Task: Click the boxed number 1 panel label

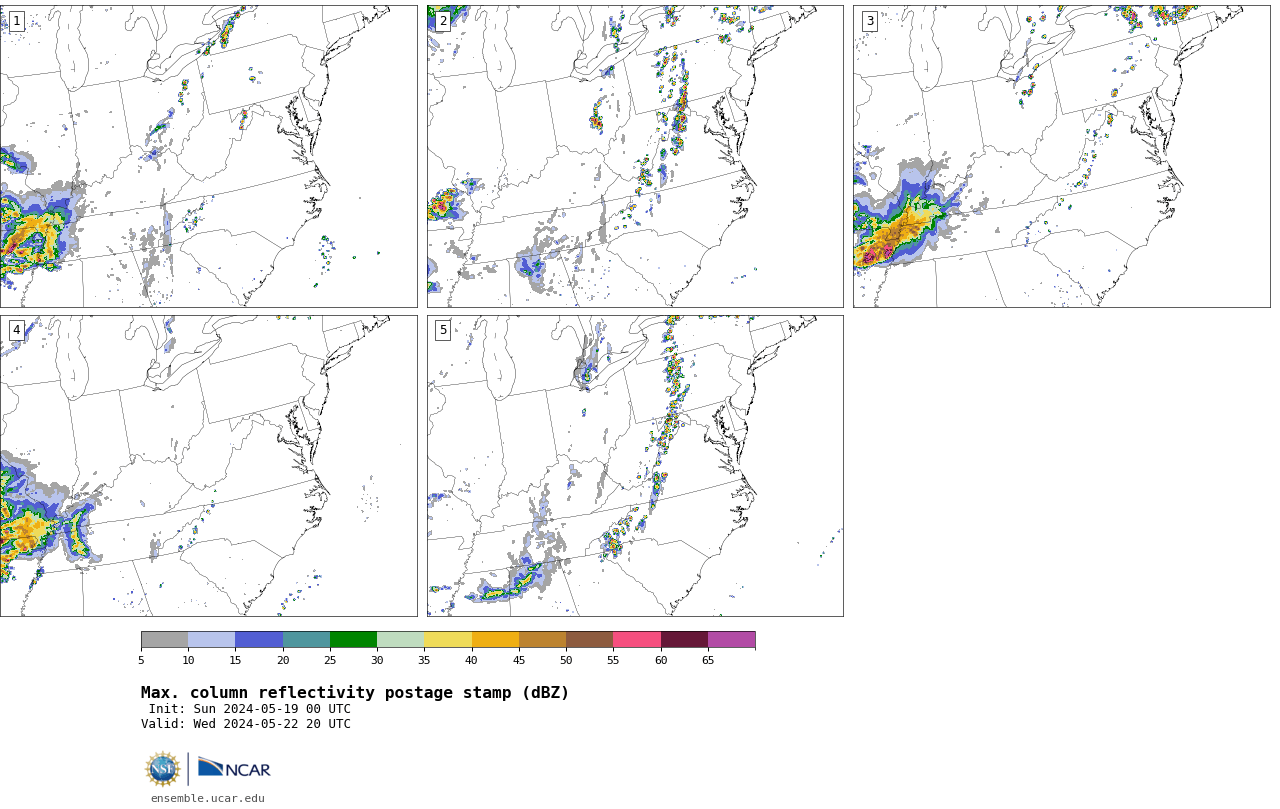Action: (17, 21)
